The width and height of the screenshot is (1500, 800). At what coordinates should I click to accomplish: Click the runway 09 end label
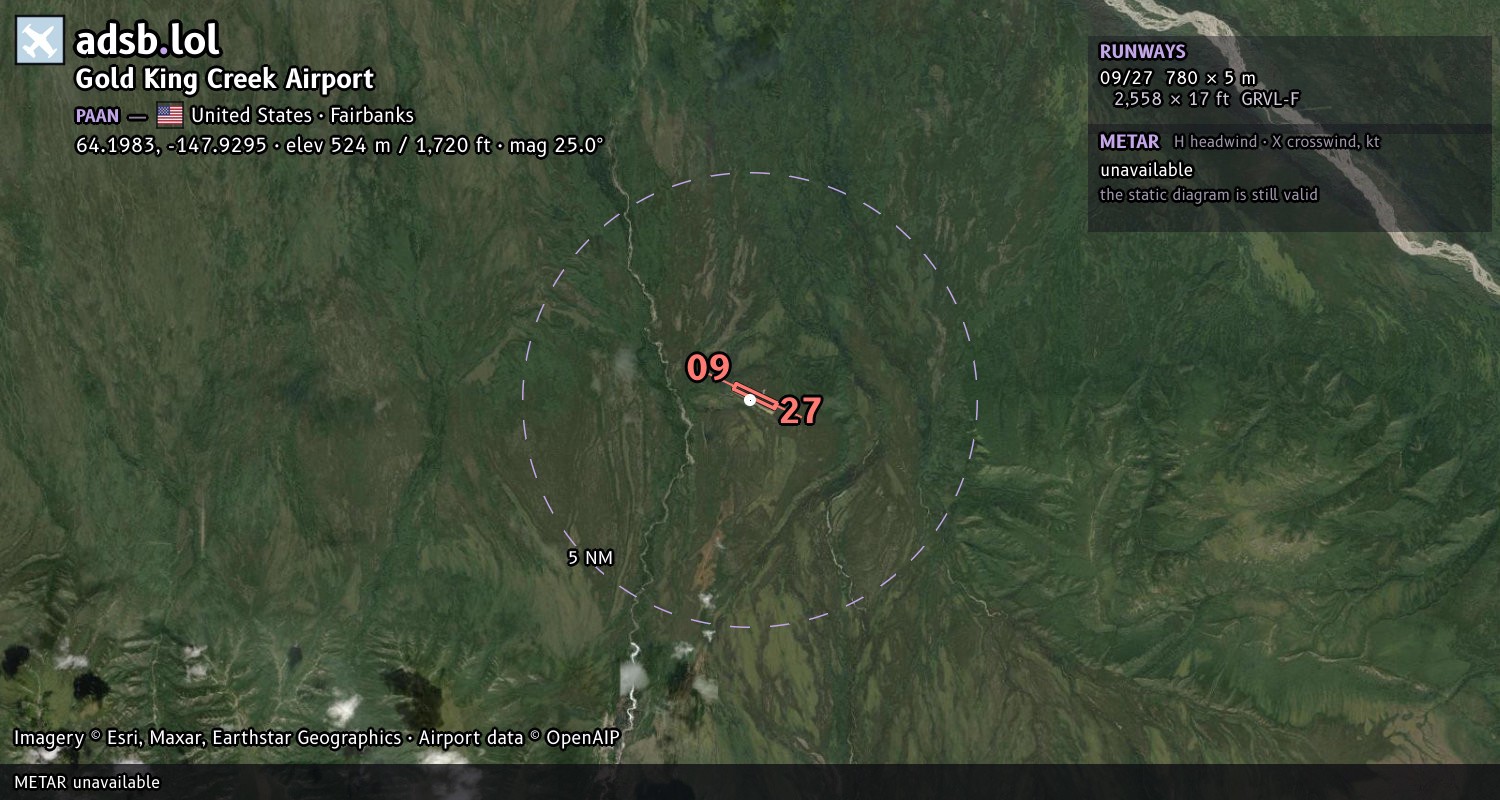pyautogui.click(x=708, y=368)
